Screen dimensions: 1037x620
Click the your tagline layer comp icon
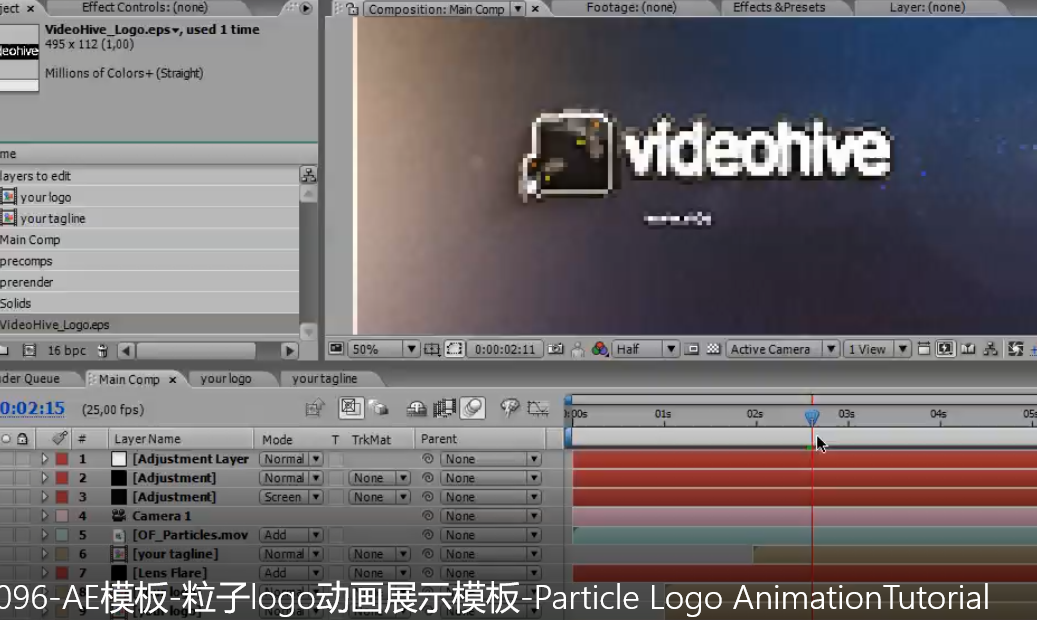[119, 554]
